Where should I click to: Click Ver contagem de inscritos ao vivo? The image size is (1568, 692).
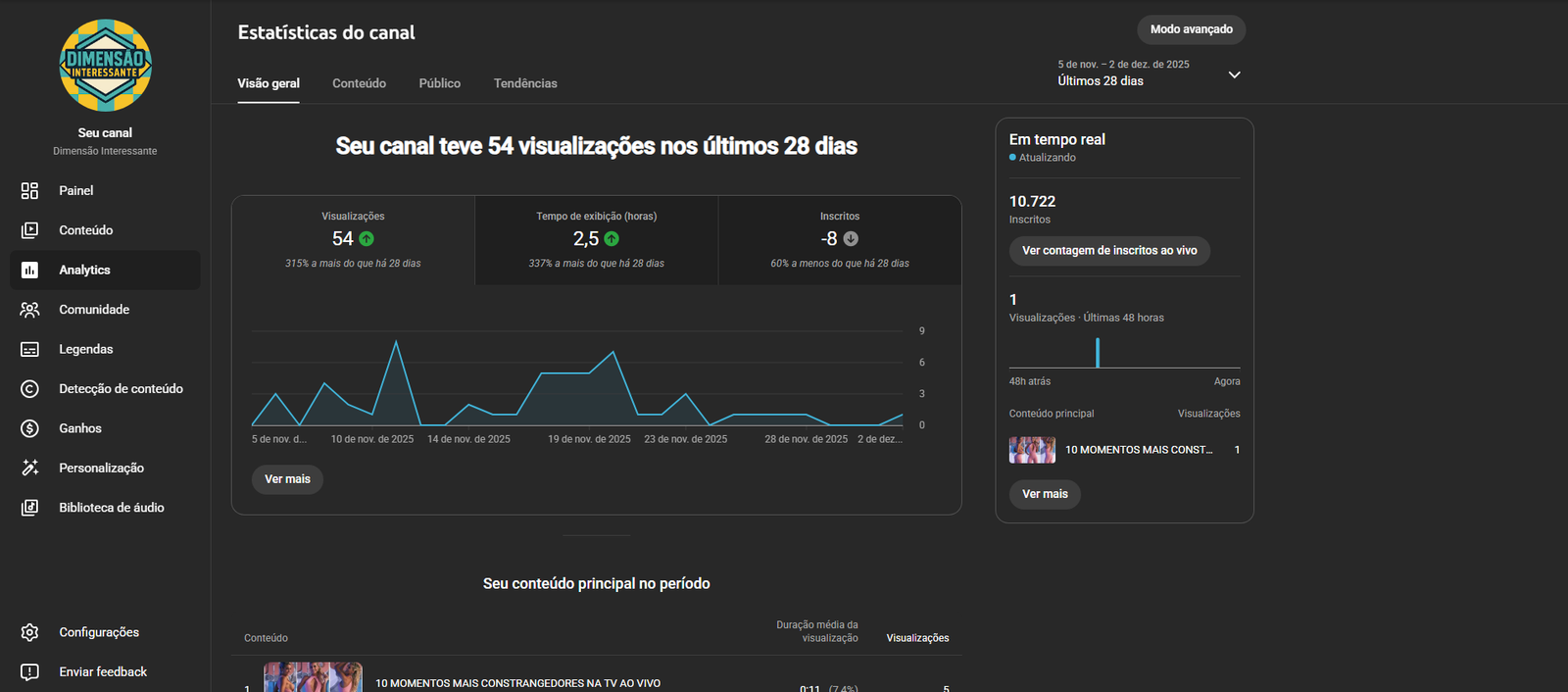pyautogui.click(x=1109, y=251)
